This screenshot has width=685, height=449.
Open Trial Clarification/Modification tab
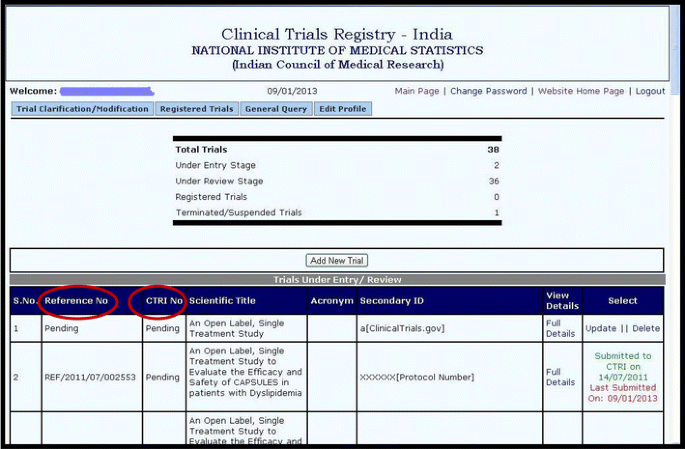coord(82,109)
